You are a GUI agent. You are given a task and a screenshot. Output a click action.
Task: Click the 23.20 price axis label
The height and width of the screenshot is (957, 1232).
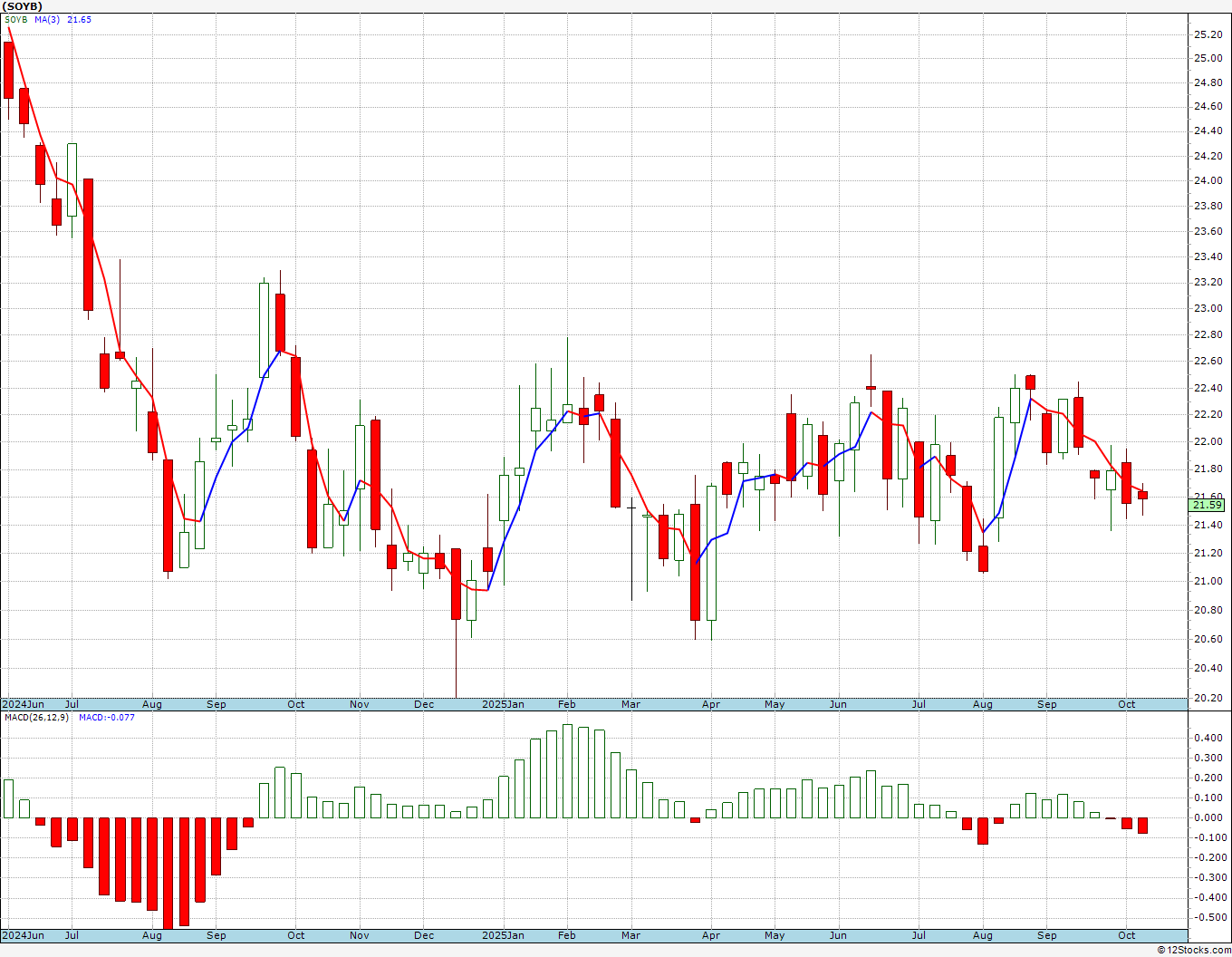click(x=1208, y=282)
